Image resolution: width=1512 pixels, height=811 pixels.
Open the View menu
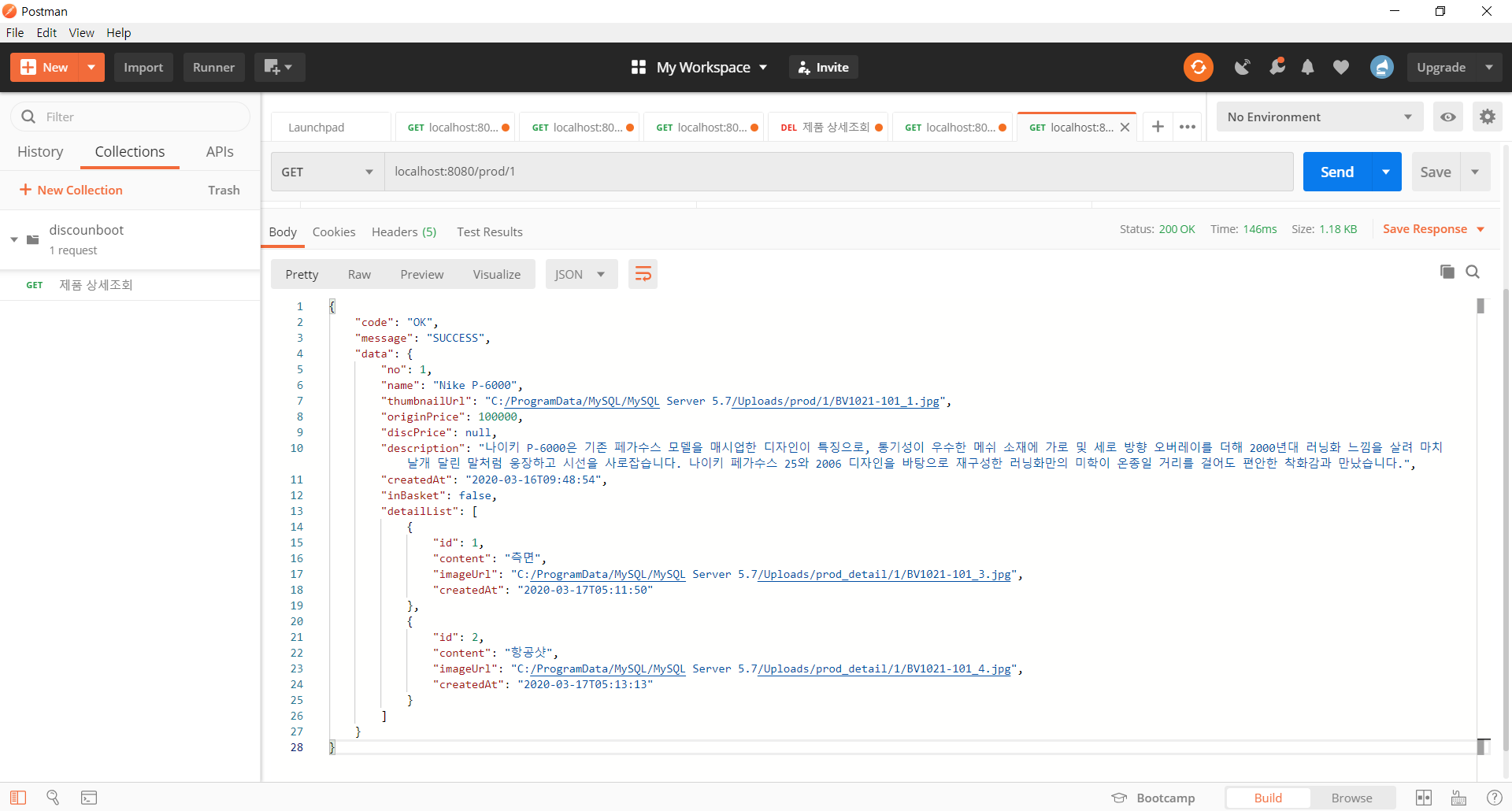pyautogui.click(x=81, y=32)
